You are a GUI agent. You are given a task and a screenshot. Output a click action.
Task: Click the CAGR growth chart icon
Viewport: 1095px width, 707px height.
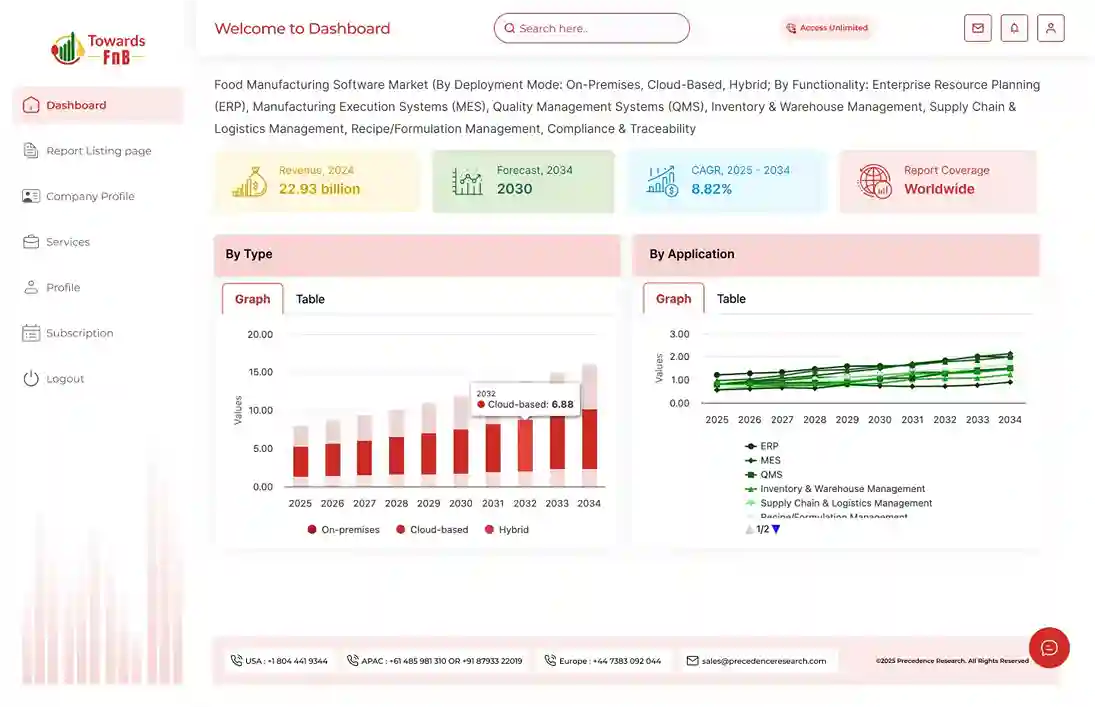click(x=662, y=181)
